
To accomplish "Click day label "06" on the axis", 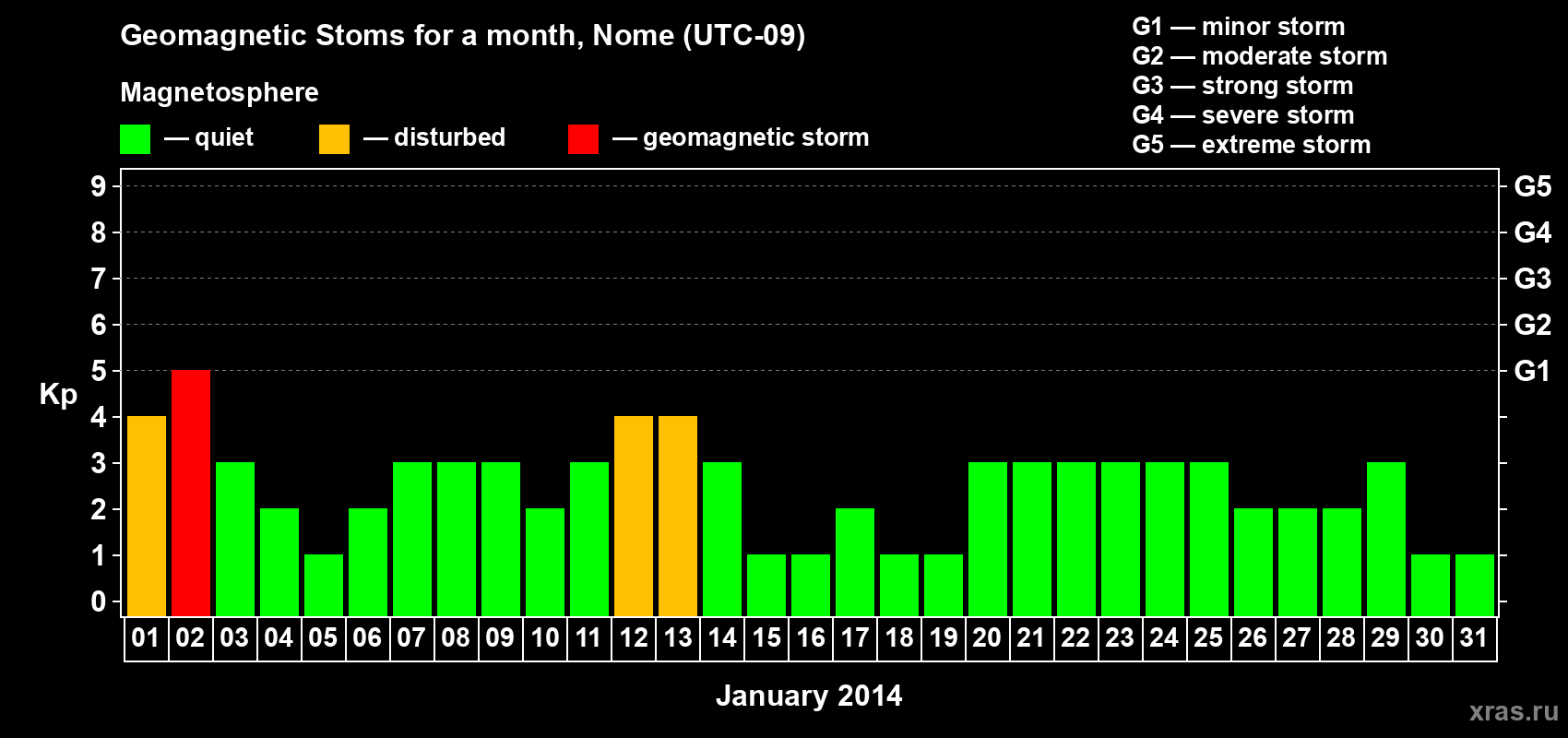I will click(367, 637).
